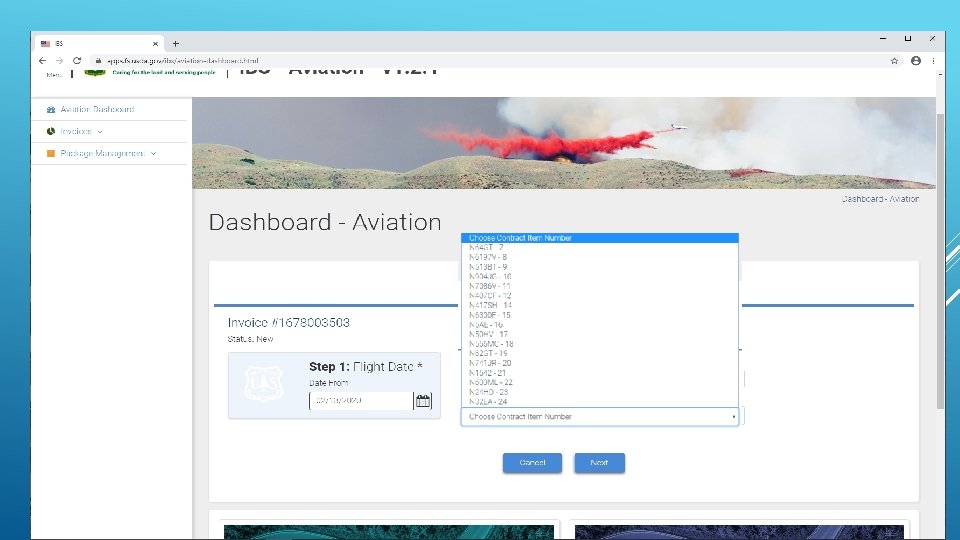The image size is (960, 540).
Task: Click the Dashboard - Aviation breadcrumb
Action: coord(880,199)
